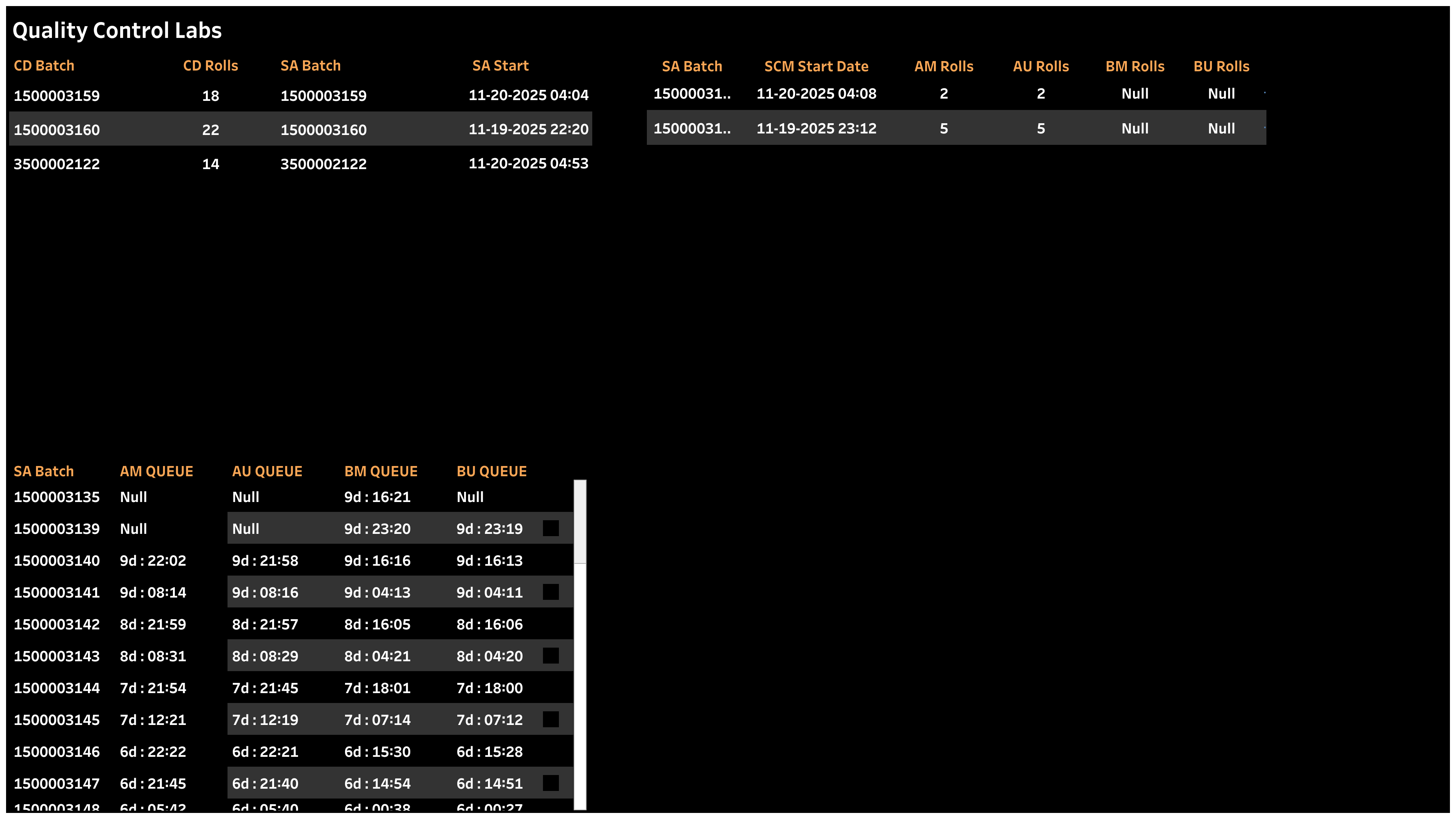Click black square mark in 1500003139 row

click(x=551, y=529)
